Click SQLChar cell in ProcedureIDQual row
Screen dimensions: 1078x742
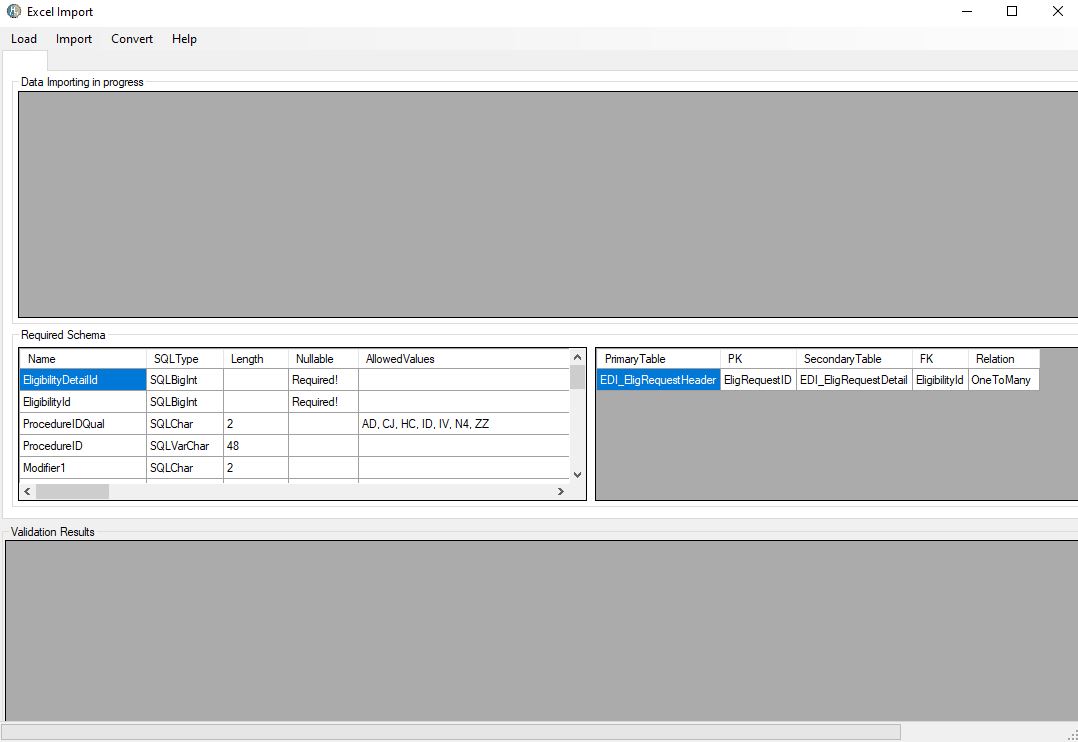click(x=185, y=424)
